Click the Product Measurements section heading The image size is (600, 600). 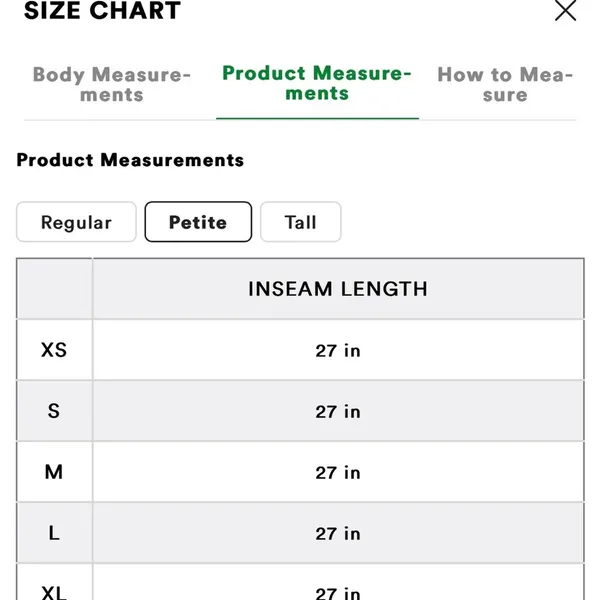click(130, 160)
